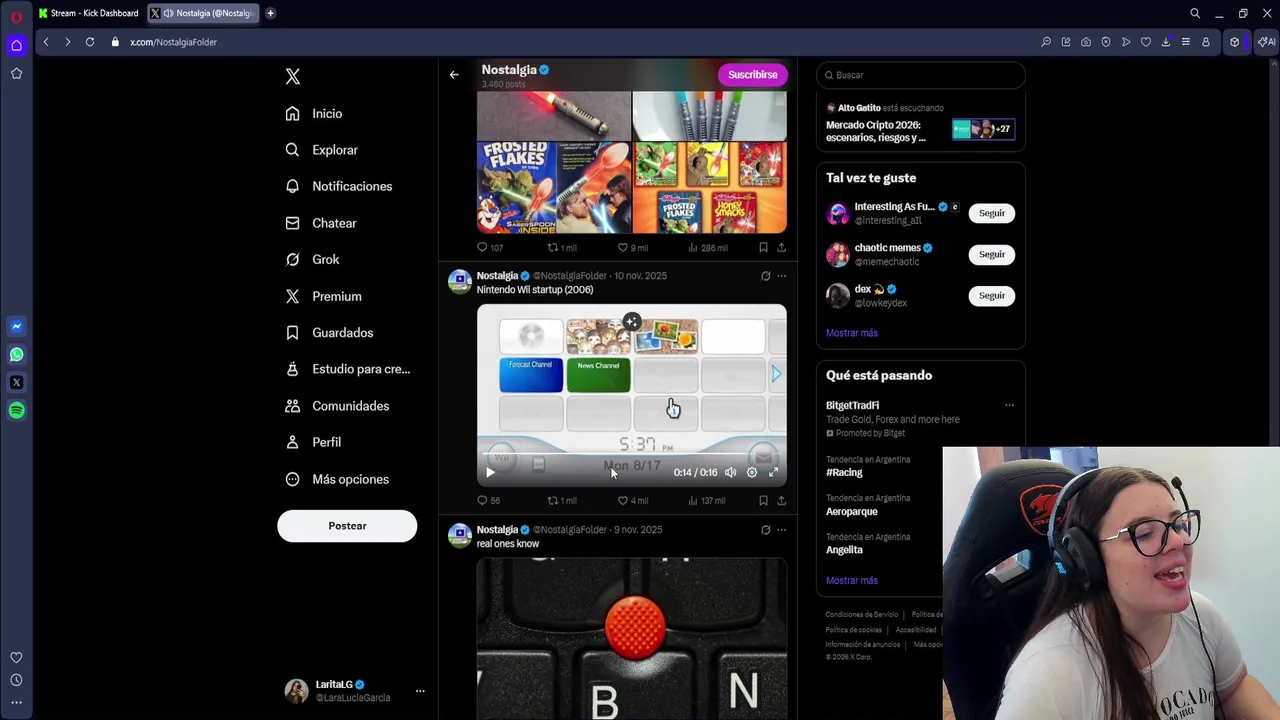Share the Frosted Flakes post
The width and height of the screenshot is (1280, 720).
781,247
